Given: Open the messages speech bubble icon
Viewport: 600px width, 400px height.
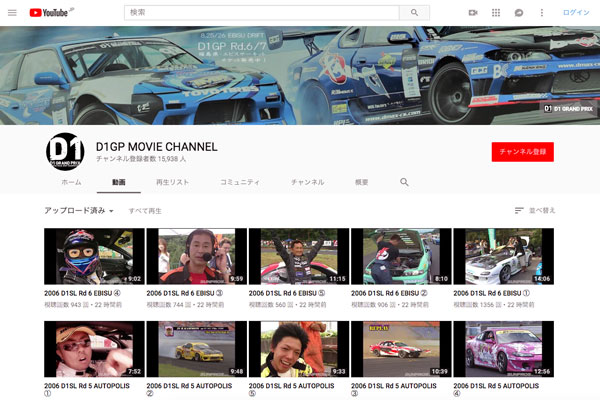Looking at the screenshot, I should (519, 13).
